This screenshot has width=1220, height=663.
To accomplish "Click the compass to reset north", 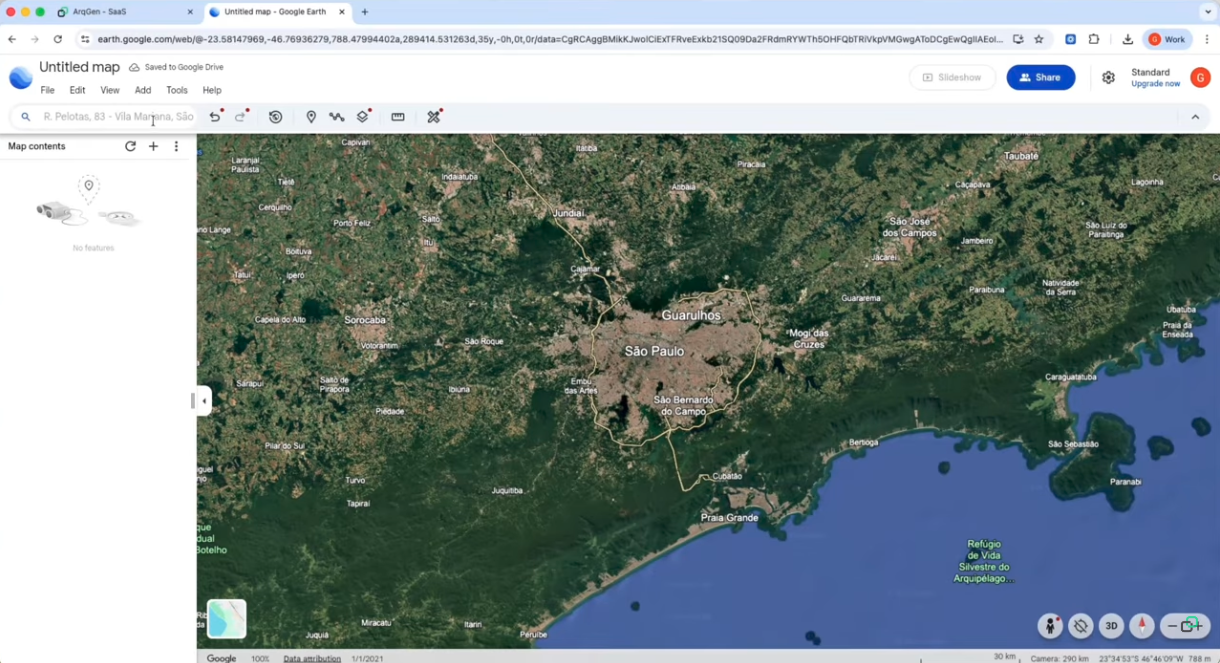I will click(x=1142, y=626).
